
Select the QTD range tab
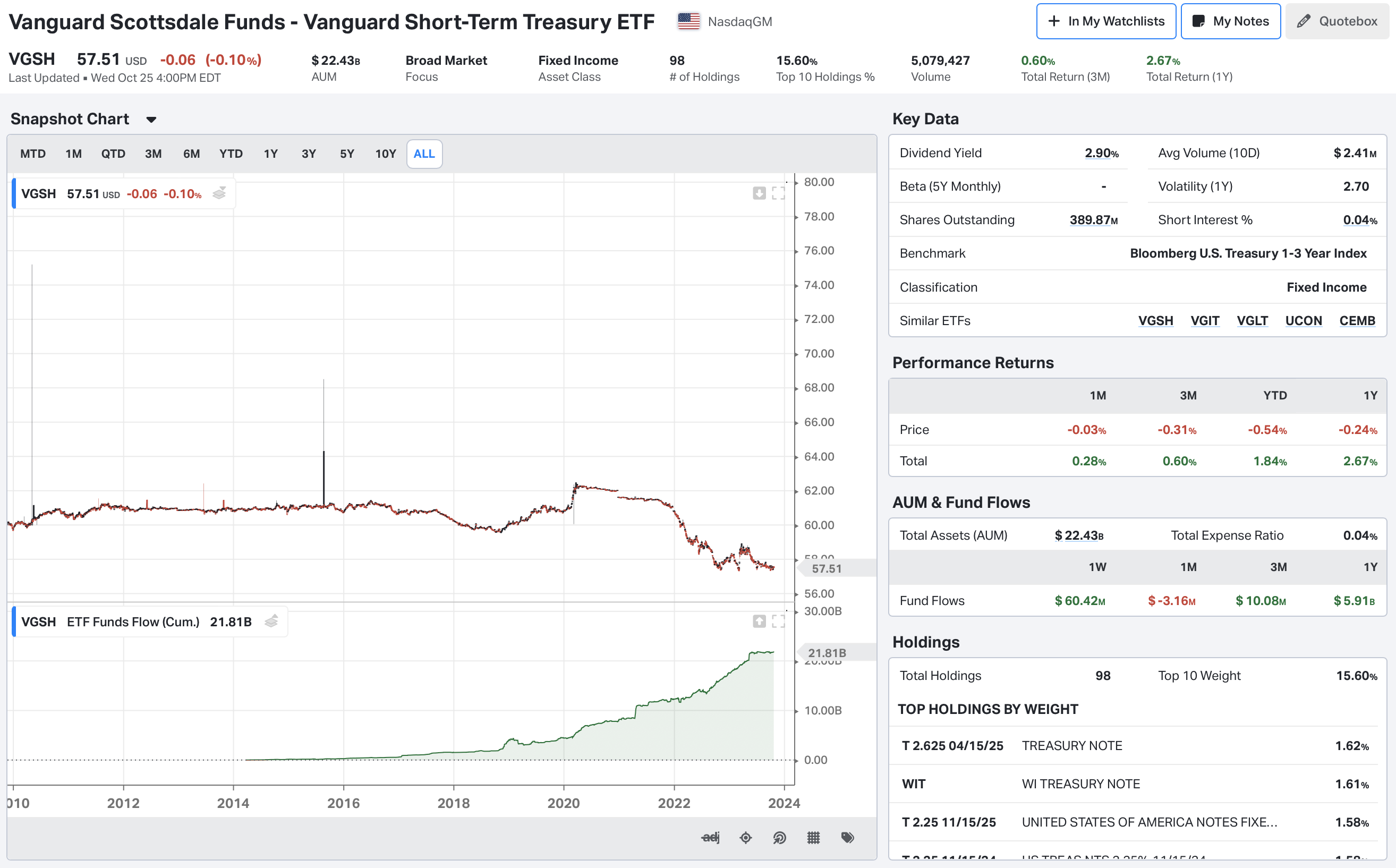(x=113, y=154)
